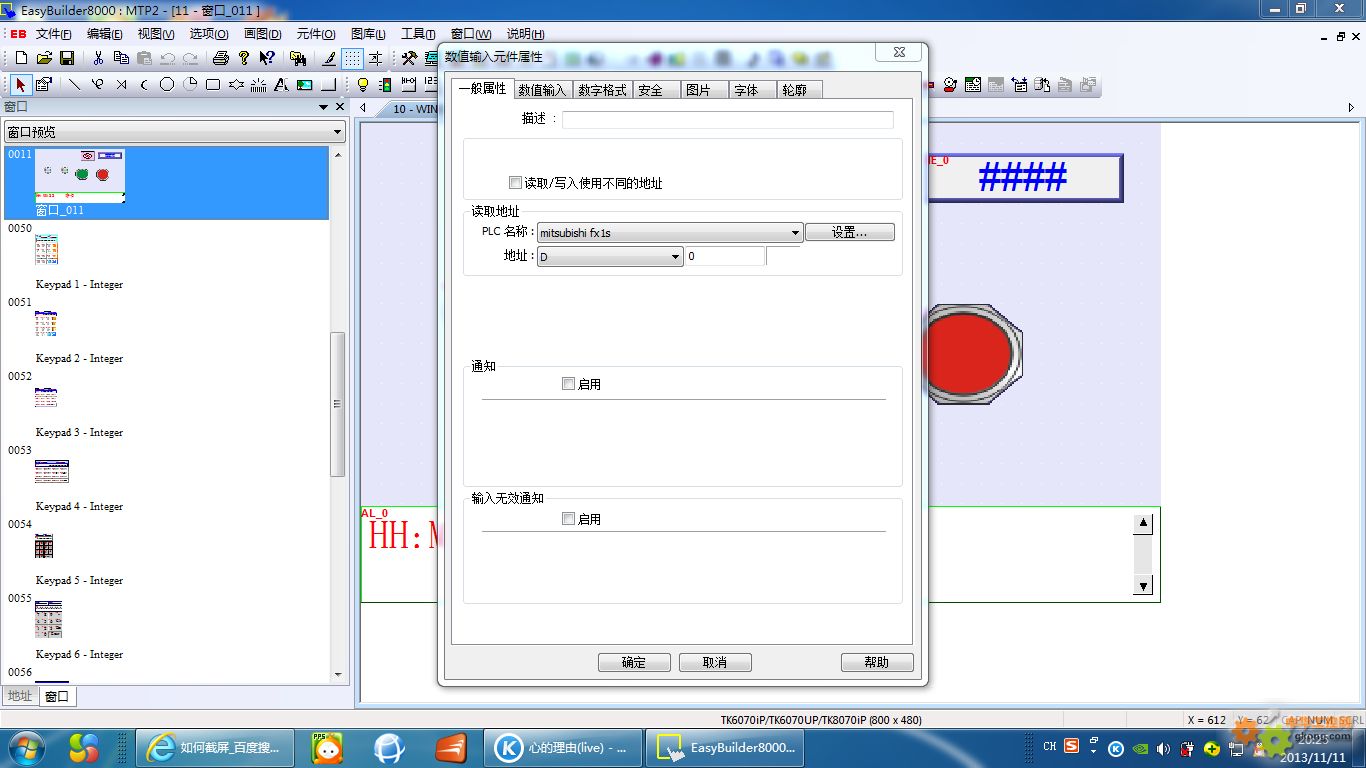The height and width of the screenshot is (768, 1366).
Task: Click the 取消 button
Action: [x=715, y=662]
